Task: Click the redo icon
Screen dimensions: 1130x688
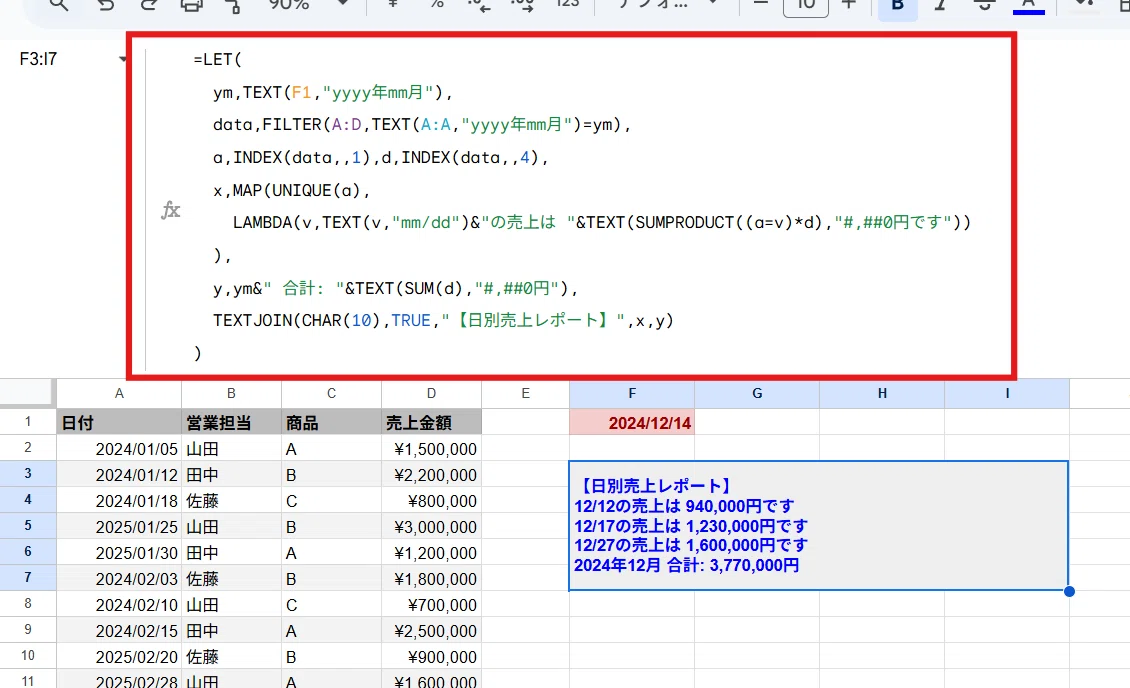Action: [148, 6]
